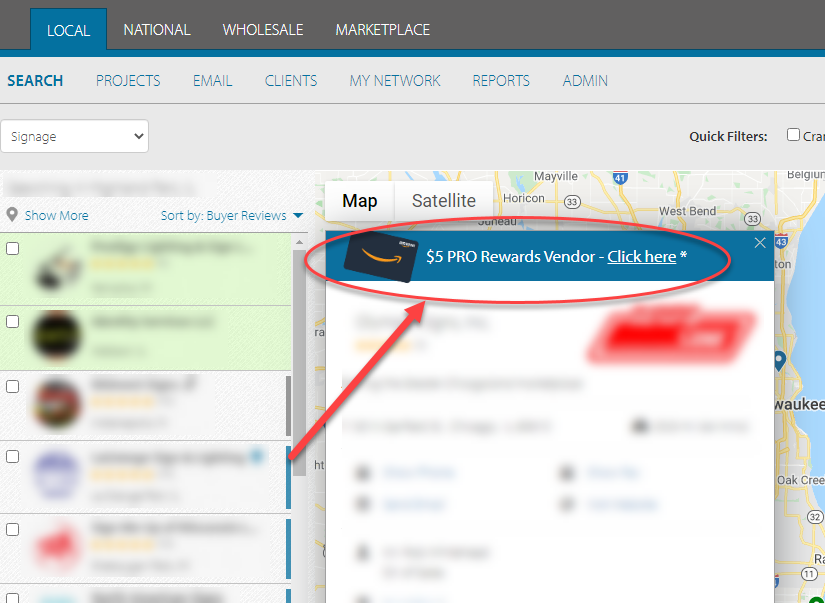Click the Horicon label on the map
The height and width of the screenshot is (603, 825).
point(524,198)
